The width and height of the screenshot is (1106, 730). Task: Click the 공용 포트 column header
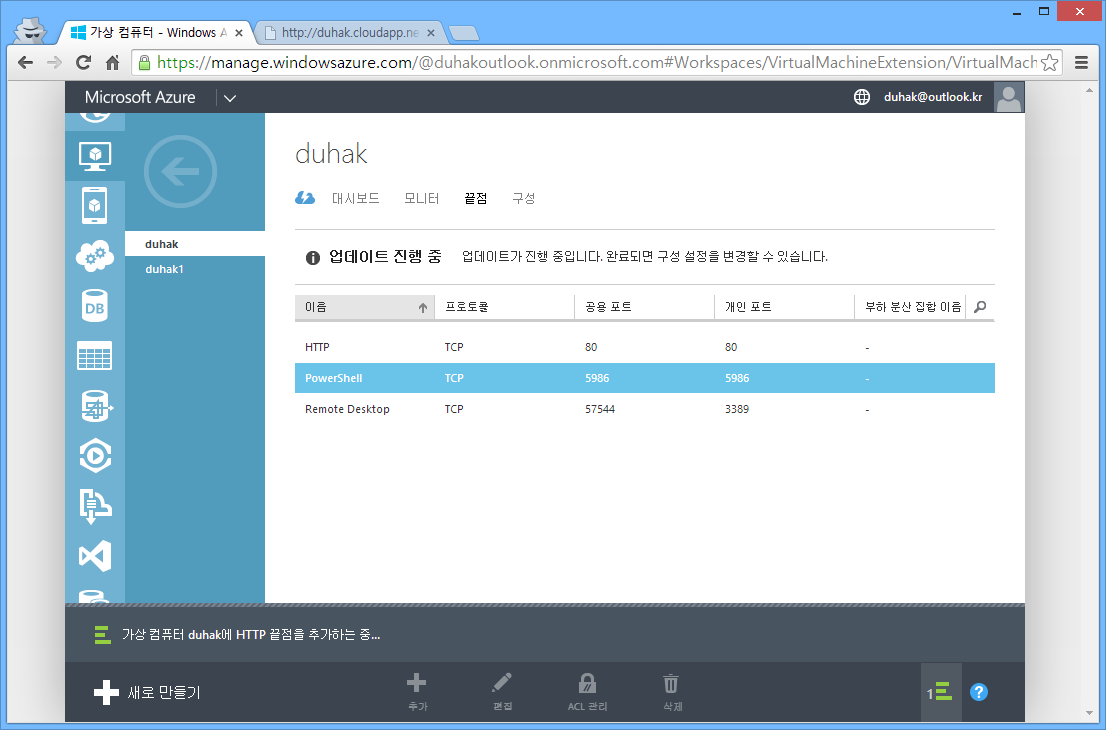point(645,307)
